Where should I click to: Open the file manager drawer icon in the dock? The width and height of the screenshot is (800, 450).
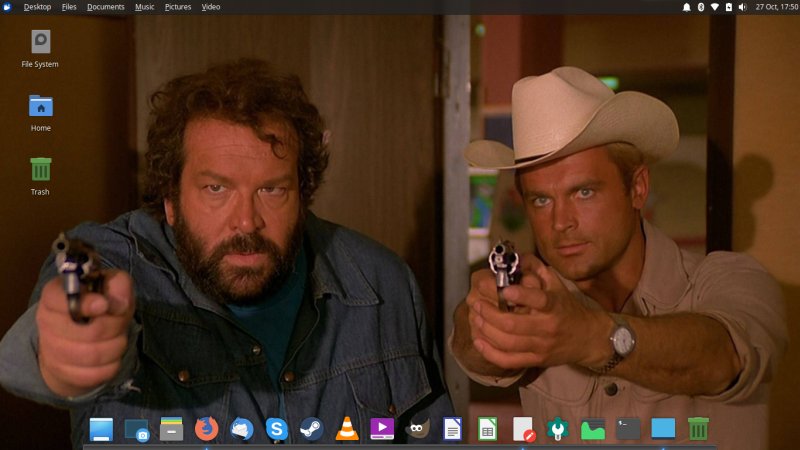[x=171, y=429]
